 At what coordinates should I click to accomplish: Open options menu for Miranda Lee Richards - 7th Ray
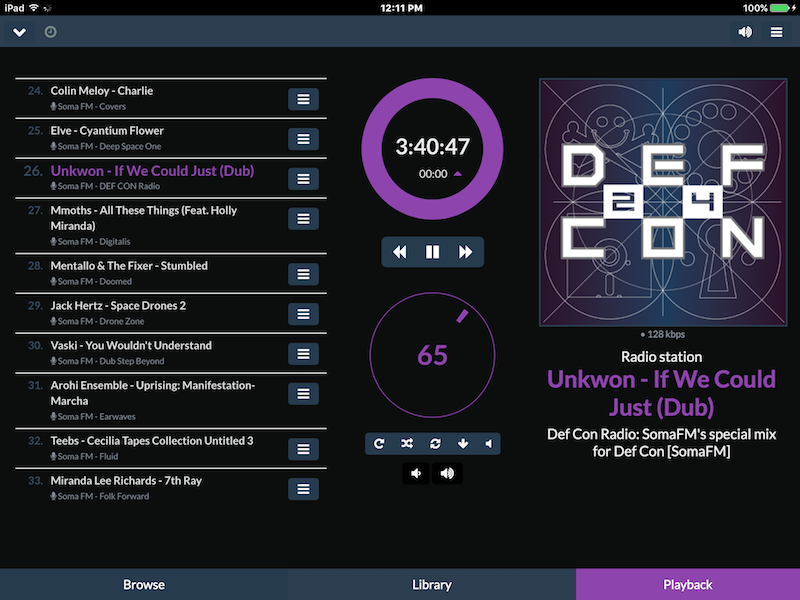point(303,489)
